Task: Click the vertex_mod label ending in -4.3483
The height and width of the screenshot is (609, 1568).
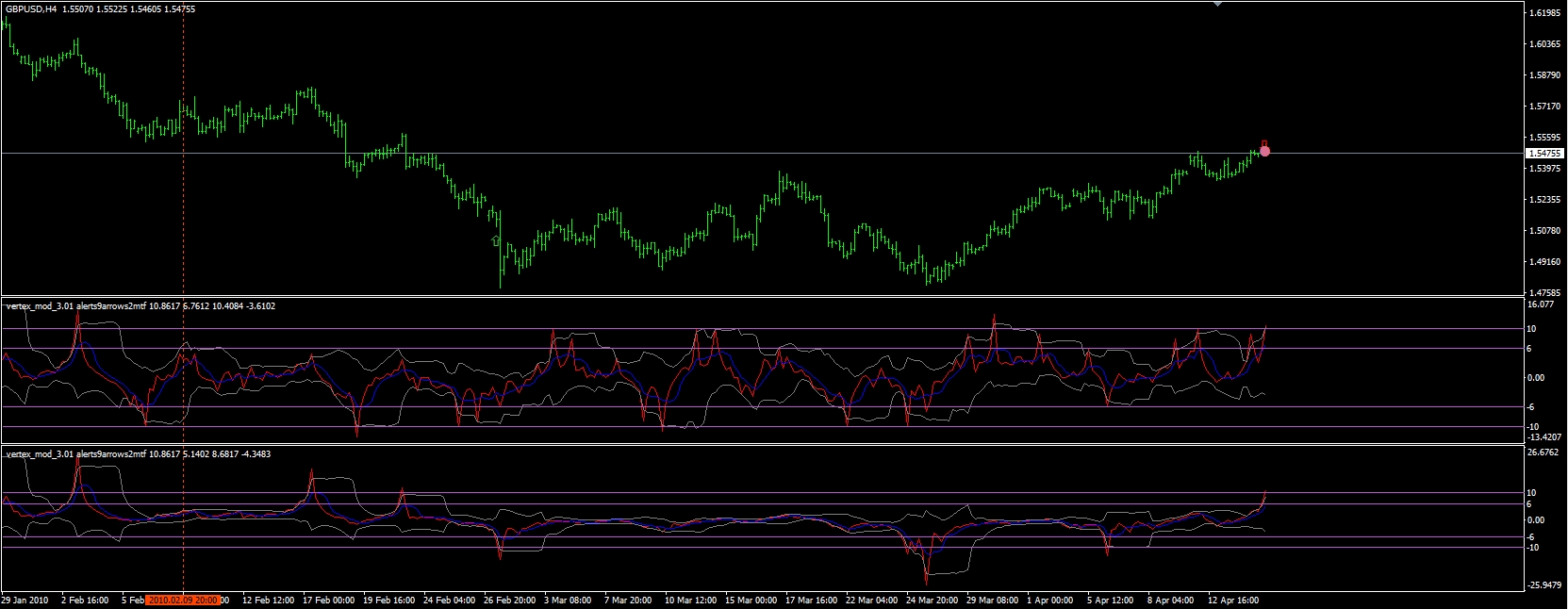Action: [x=139, y=454]
